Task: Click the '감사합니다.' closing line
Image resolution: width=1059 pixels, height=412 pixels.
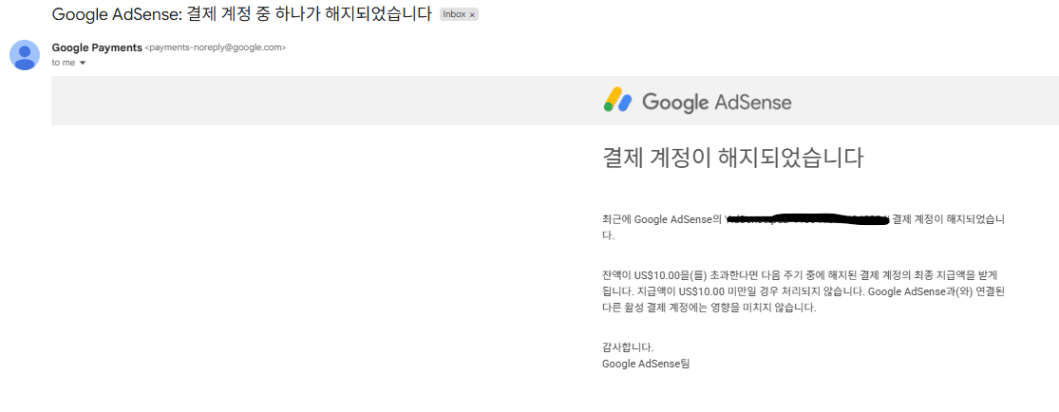Action: coord(627,347)
